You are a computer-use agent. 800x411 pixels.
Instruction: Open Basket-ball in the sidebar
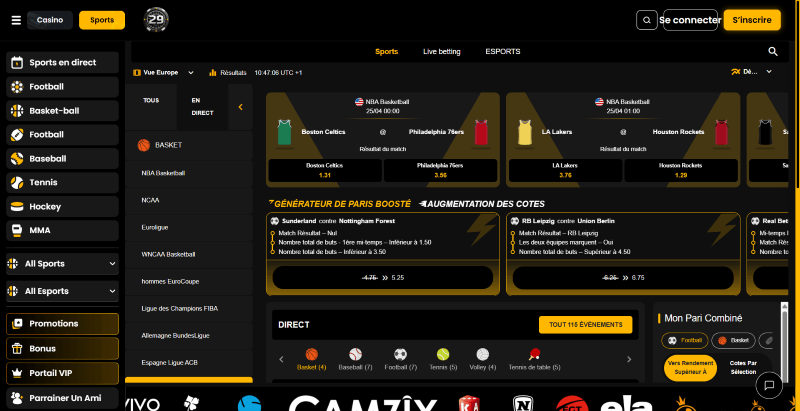point(62,111)
